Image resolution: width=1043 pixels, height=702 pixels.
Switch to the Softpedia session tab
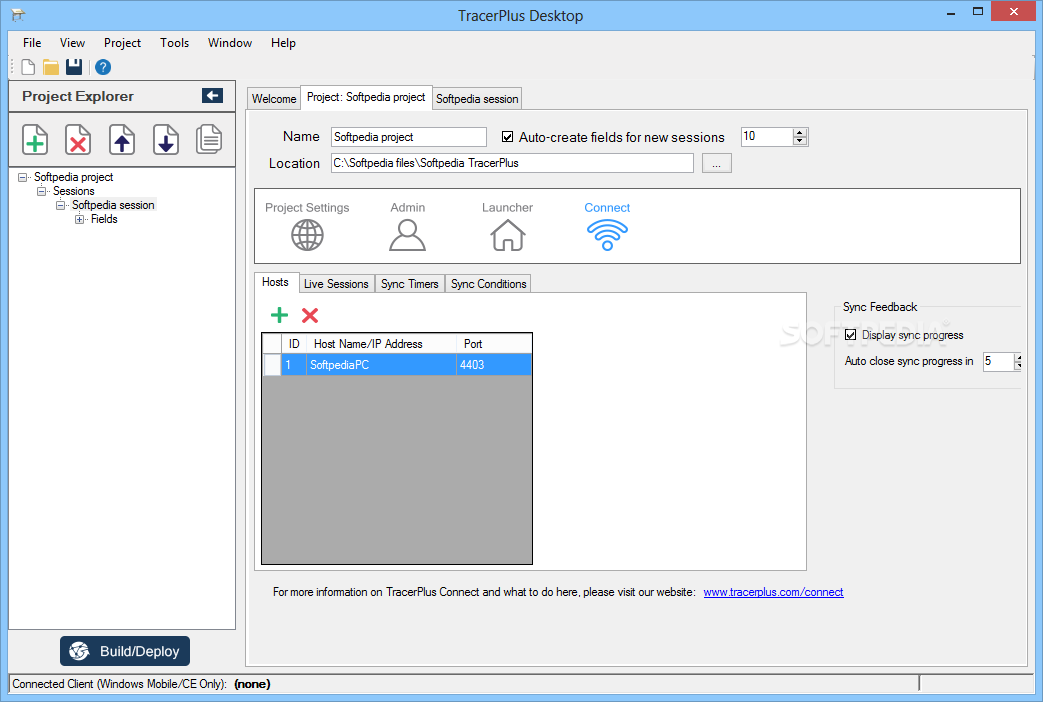[x=477, y=98]
